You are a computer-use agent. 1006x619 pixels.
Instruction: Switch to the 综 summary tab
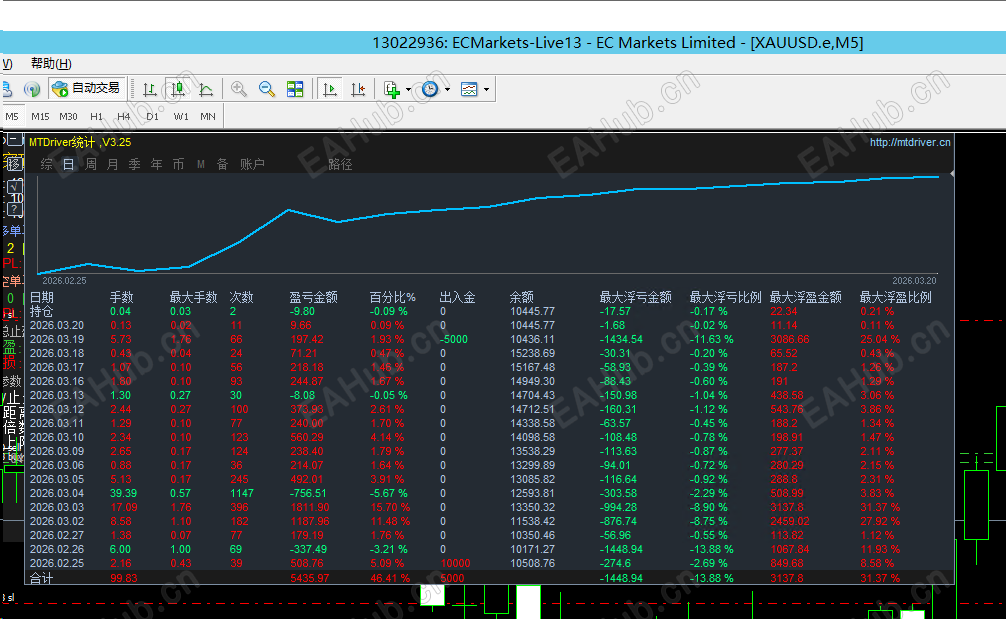[x=47, y=164]
